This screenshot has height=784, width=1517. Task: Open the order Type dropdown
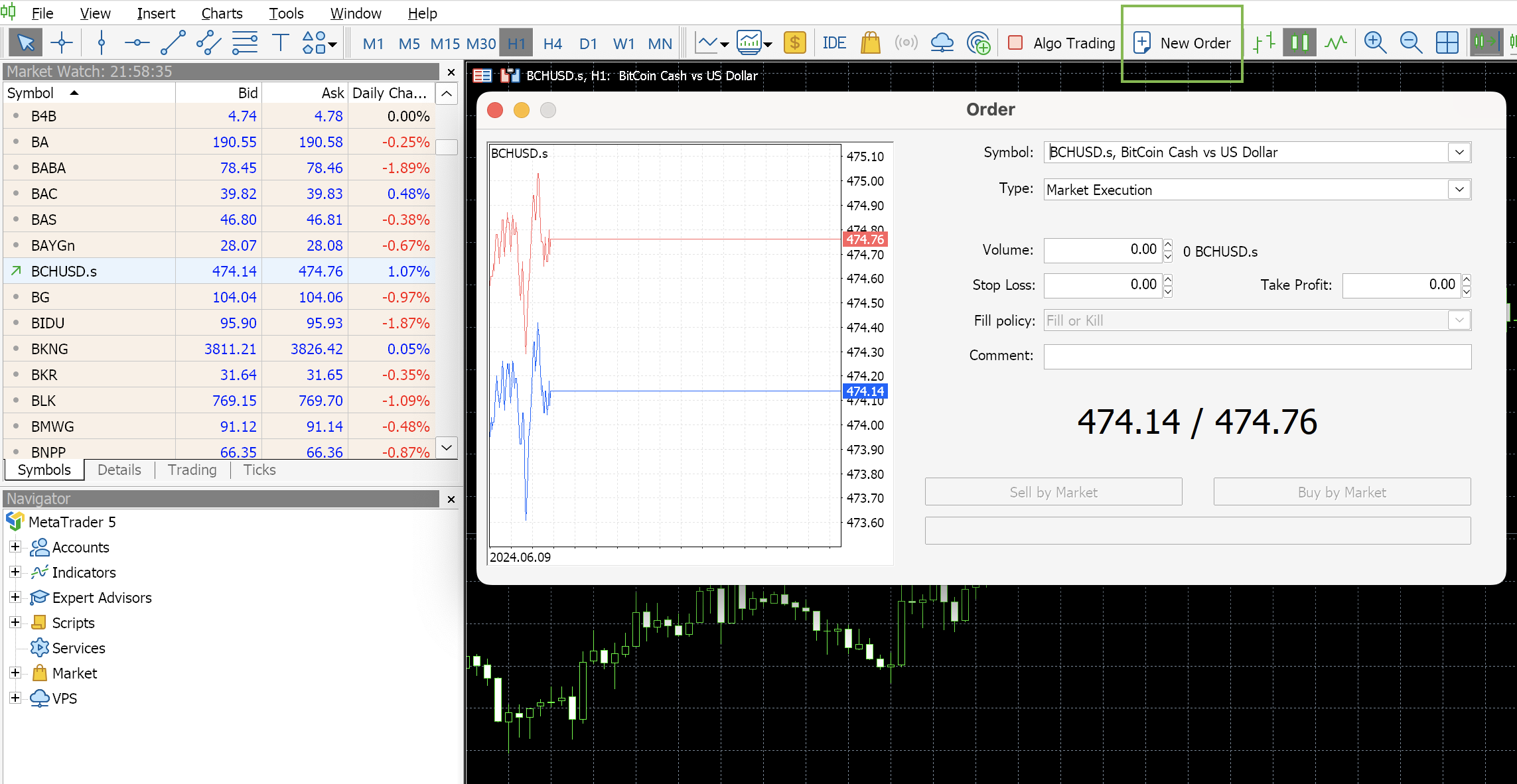1459,190
